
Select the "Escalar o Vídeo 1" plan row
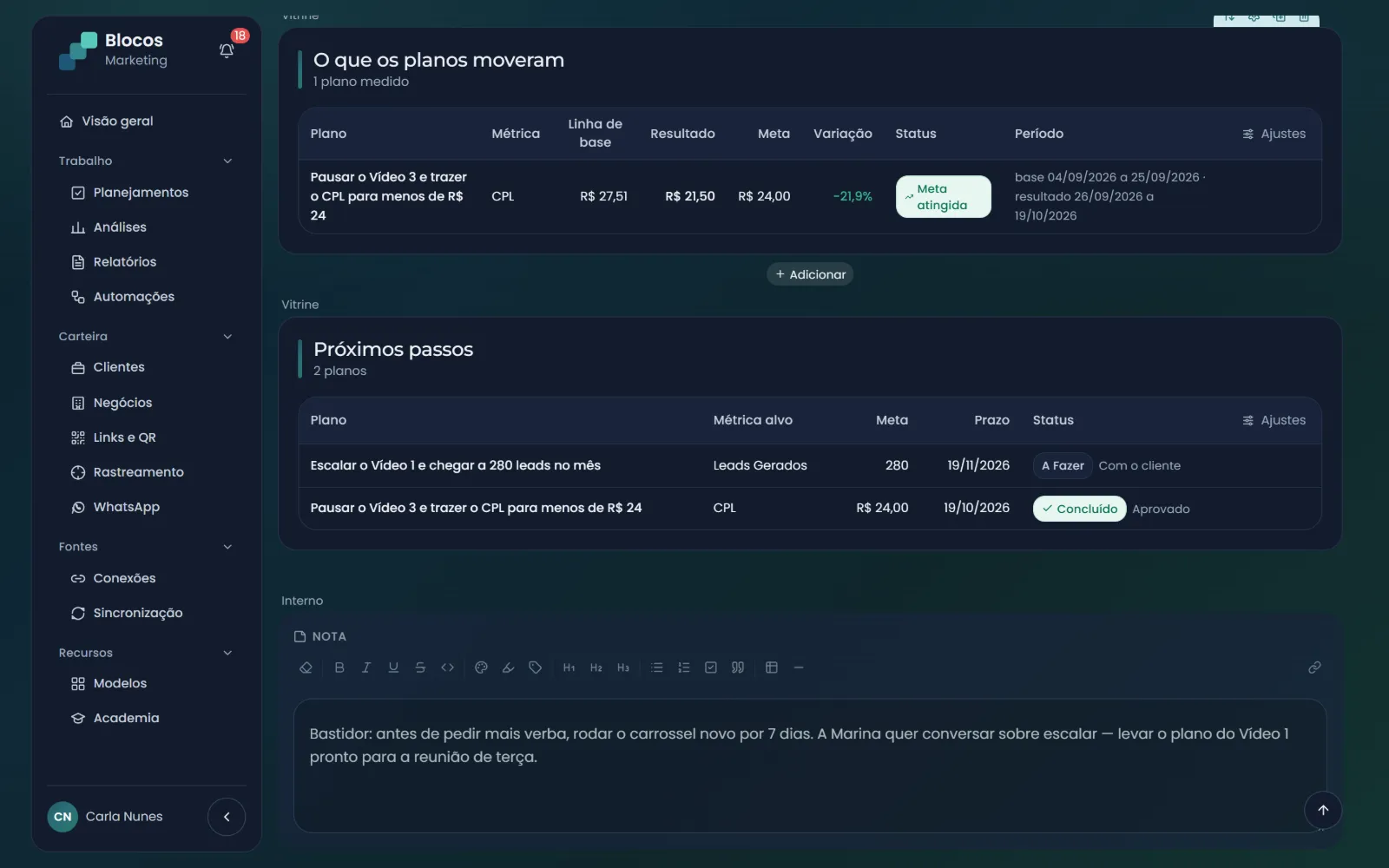[x=809, y=466]
